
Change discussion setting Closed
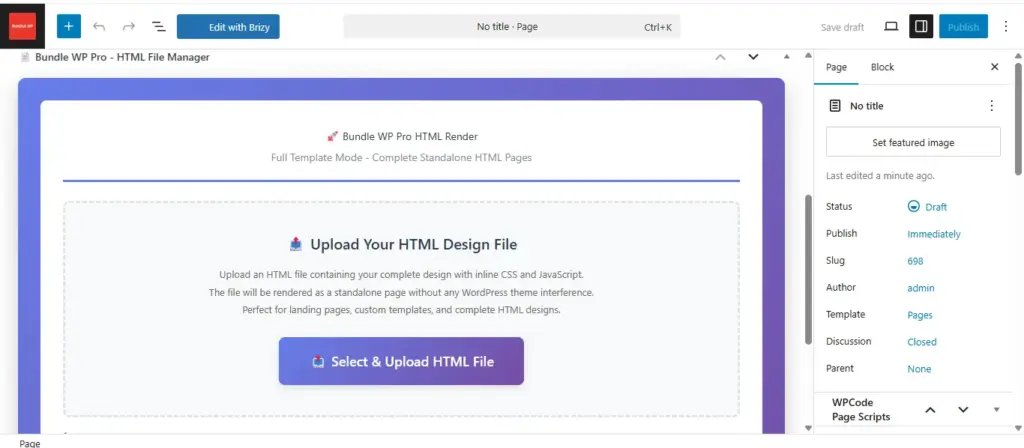921,342
